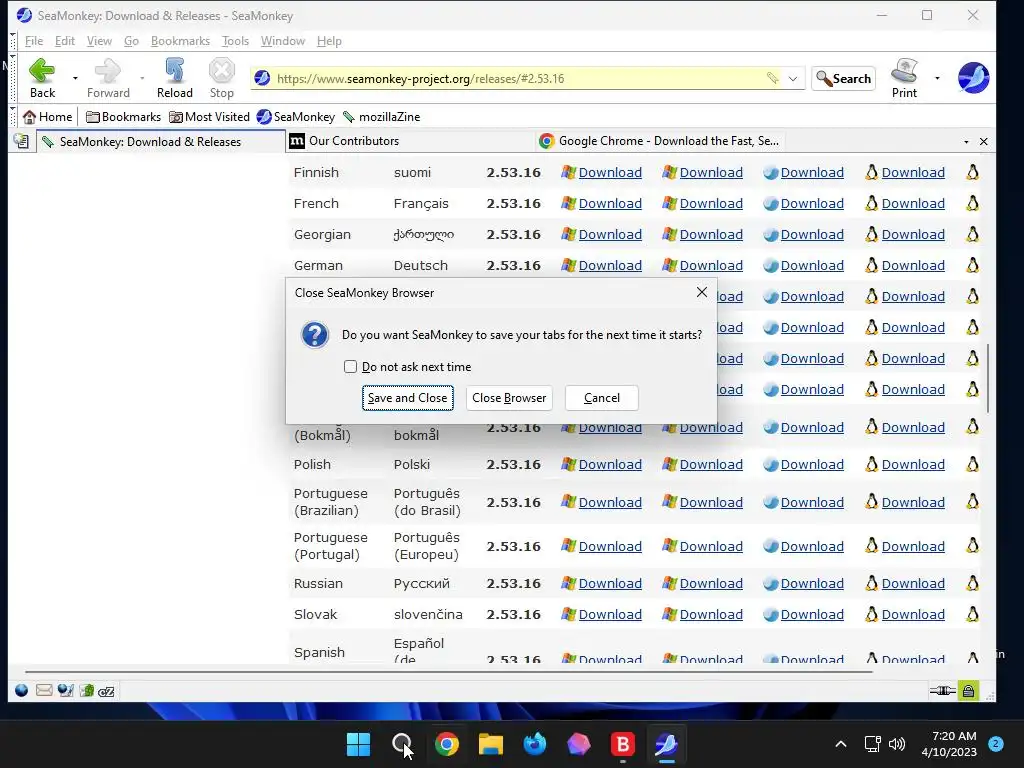Open the View menu

(x=99, y=40)
